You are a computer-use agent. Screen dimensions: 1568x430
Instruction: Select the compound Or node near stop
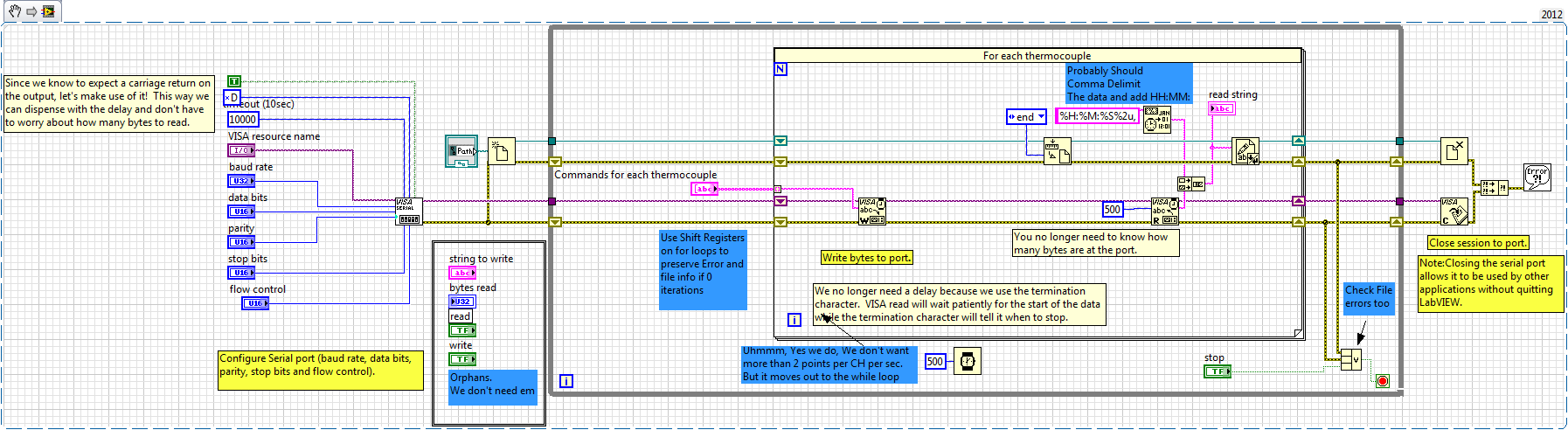[x=1351, y=359]
